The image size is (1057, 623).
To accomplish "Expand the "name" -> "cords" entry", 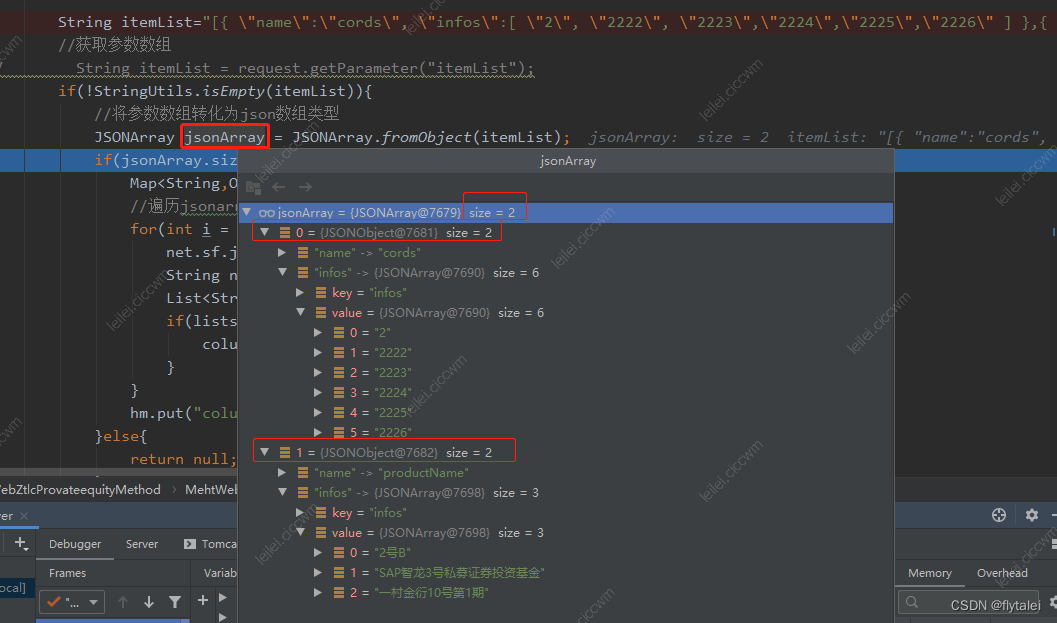I will [x=282, y=252].
